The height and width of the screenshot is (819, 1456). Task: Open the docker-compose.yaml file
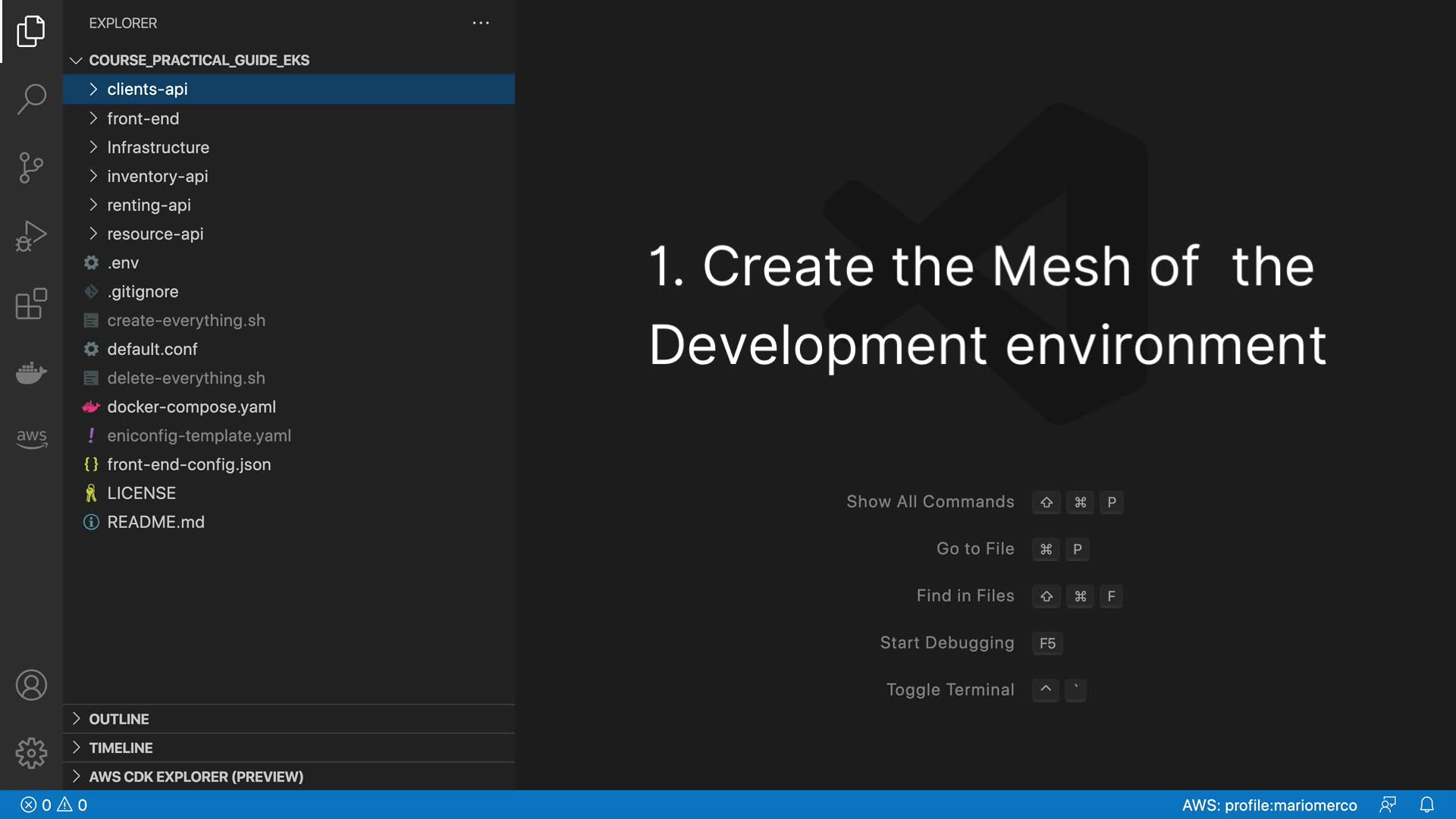coord(191,406)
